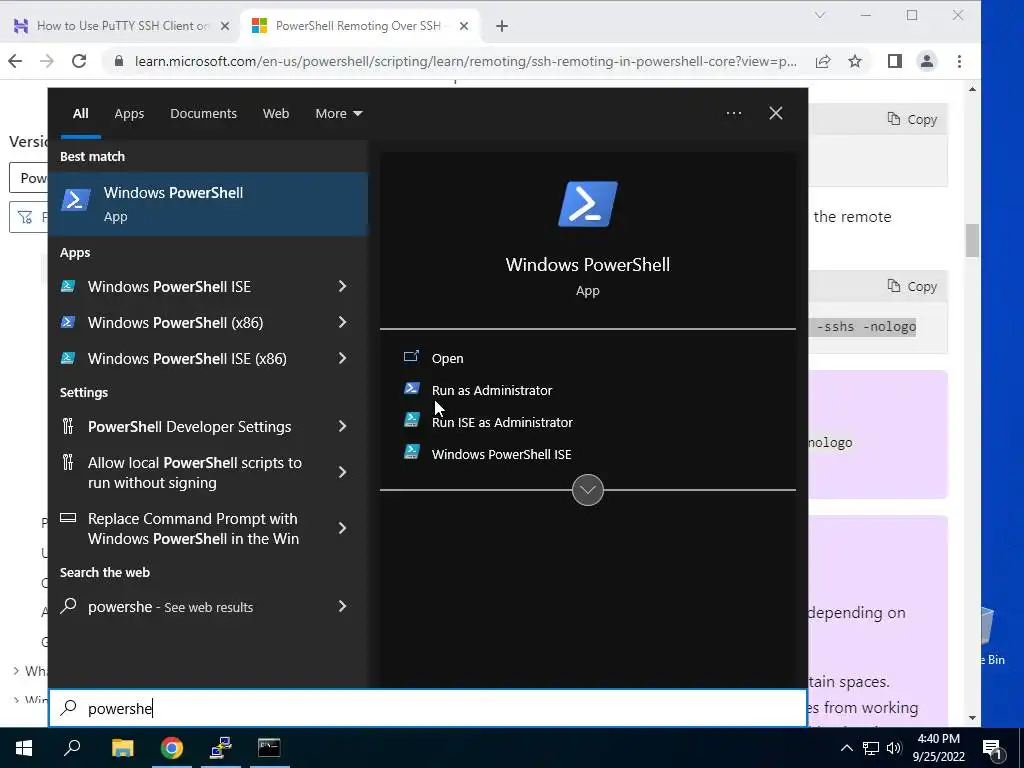
Task: Open a new Chrome tab
Action: 502,26
